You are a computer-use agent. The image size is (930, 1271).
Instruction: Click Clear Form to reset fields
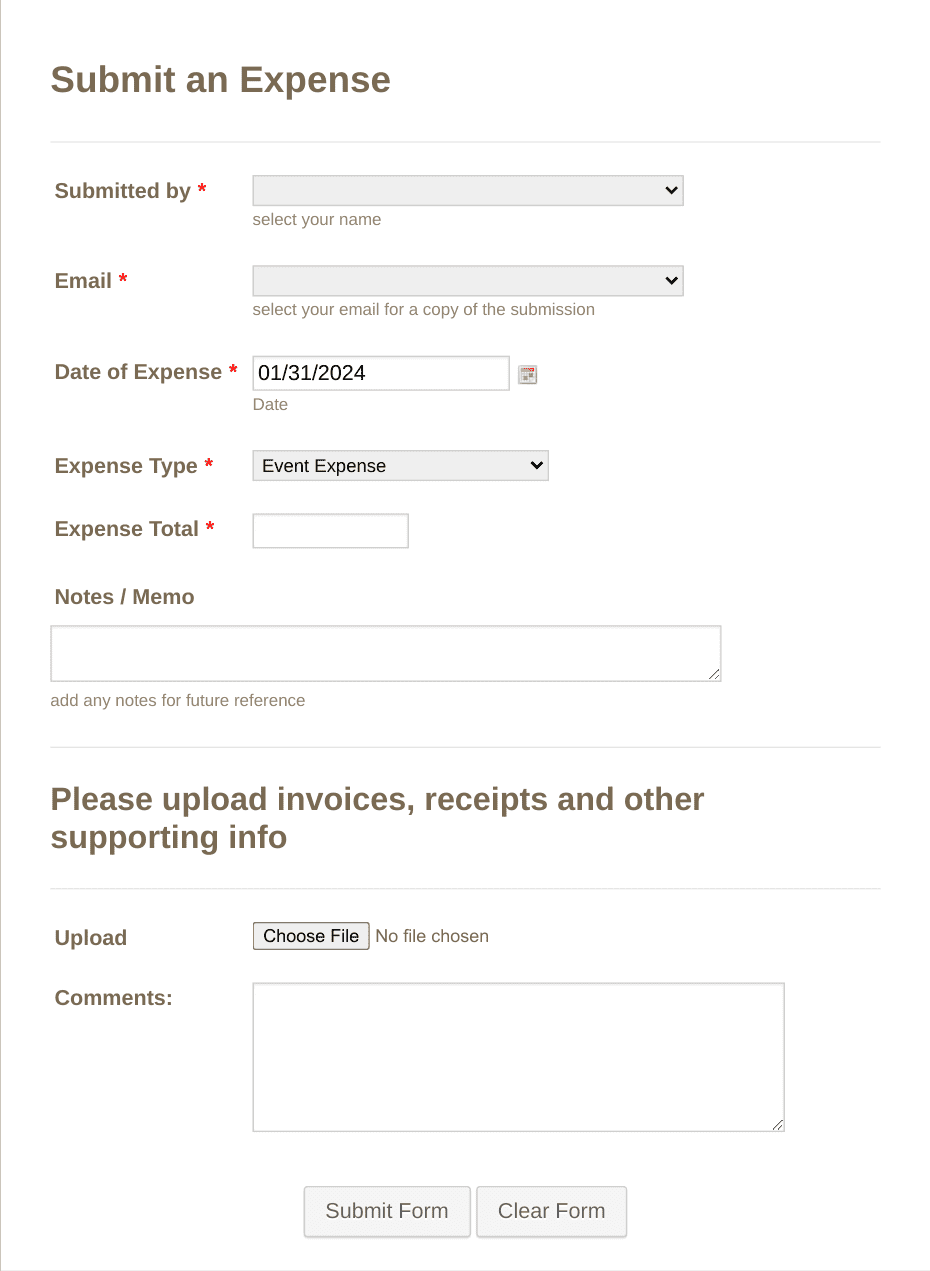(551, 1211)
